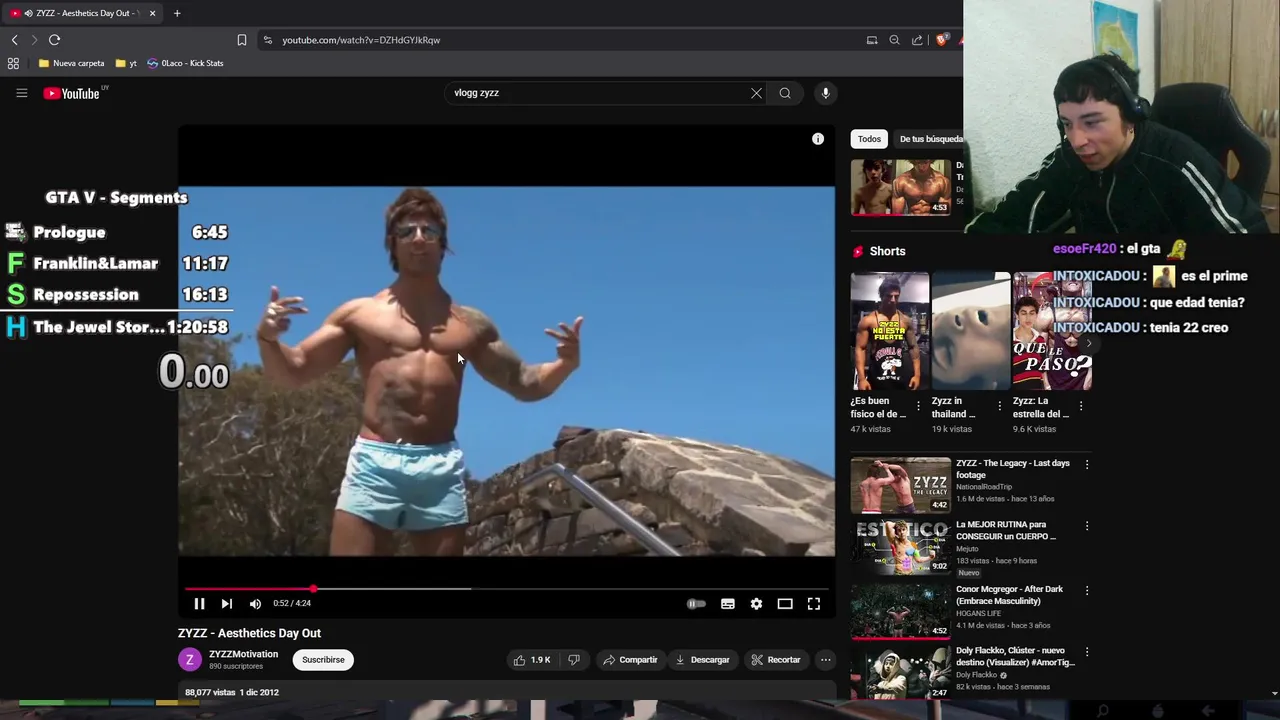The height and width of the screenshot is (720, 1280).
Task: Click the address bar URL
Action: [x=361, y=40]
